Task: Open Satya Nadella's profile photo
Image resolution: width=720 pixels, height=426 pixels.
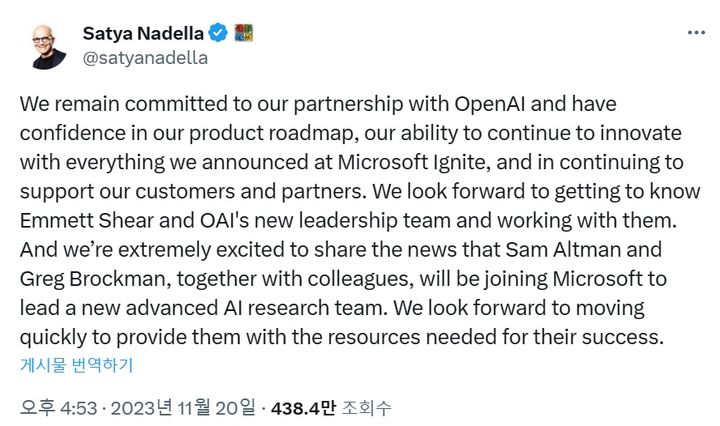Action: click(48, 45)
